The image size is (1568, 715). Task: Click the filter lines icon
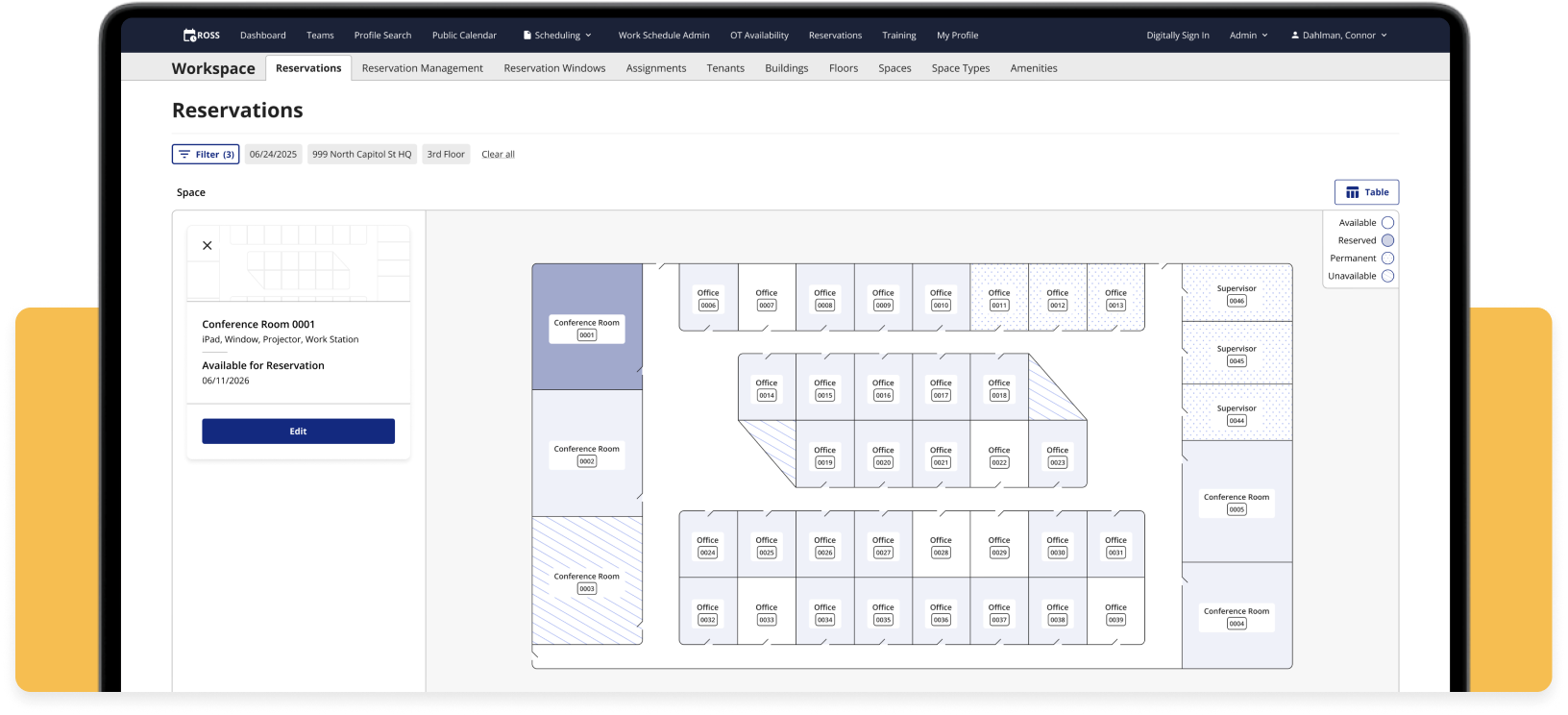[x=184, y=155]
